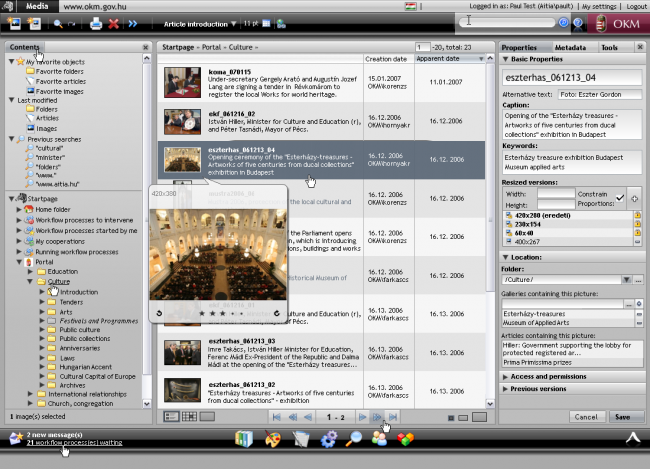Image resolution: width=650 pixels, height=469 pixels.
Task: Open the books library icon in the bottom dock
Action: pyautogui.click(x=244, y=439)
